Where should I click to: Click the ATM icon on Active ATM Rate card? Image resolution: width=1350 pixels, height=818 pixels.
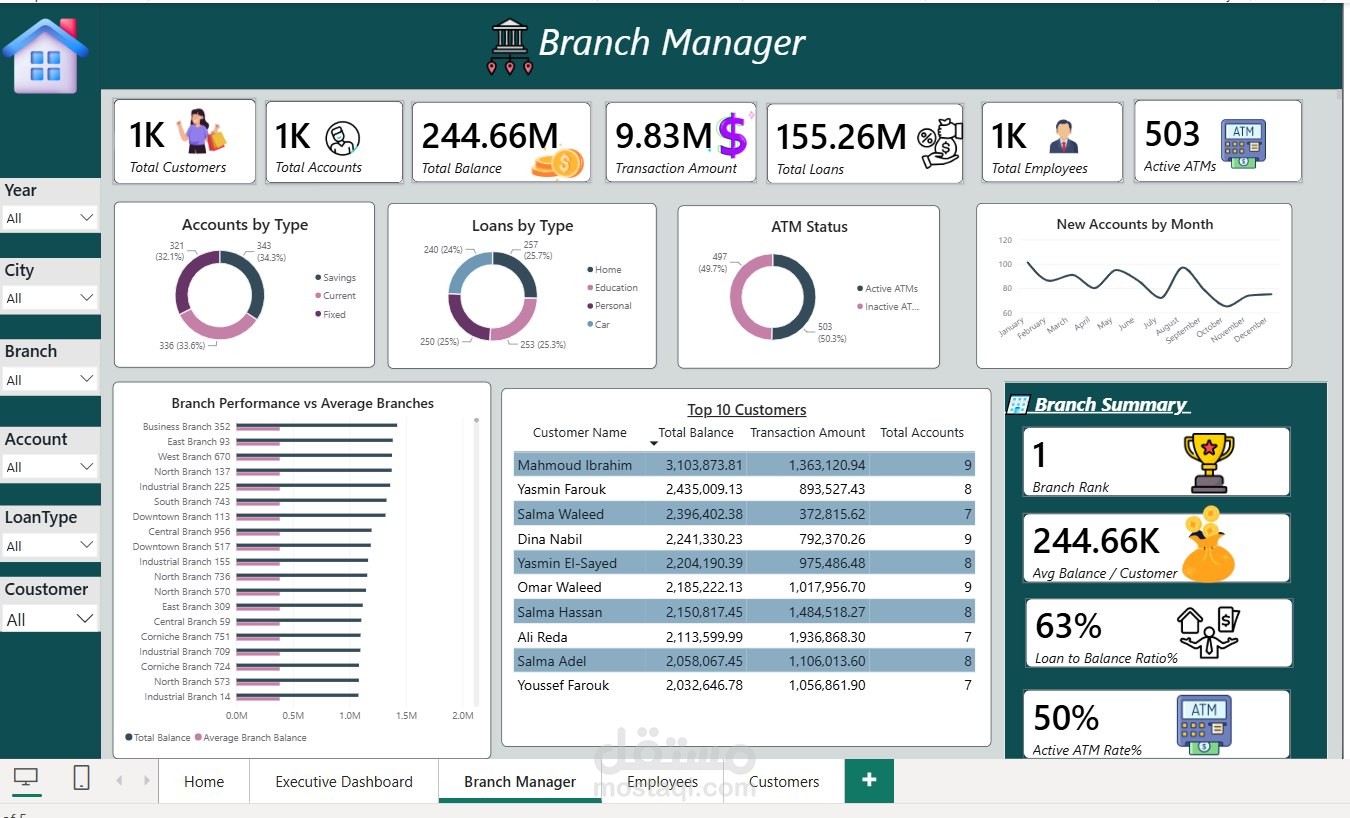click(x=1204, y=724)
